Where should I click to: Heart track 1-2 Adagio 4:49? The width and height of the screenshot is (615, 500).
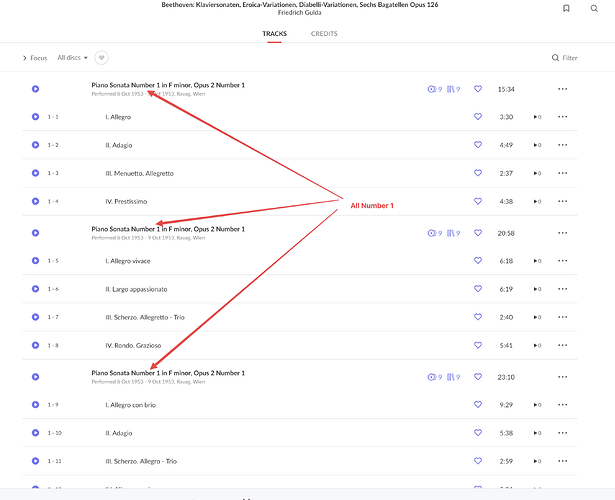pyautogui.click(x=478, y=145)
